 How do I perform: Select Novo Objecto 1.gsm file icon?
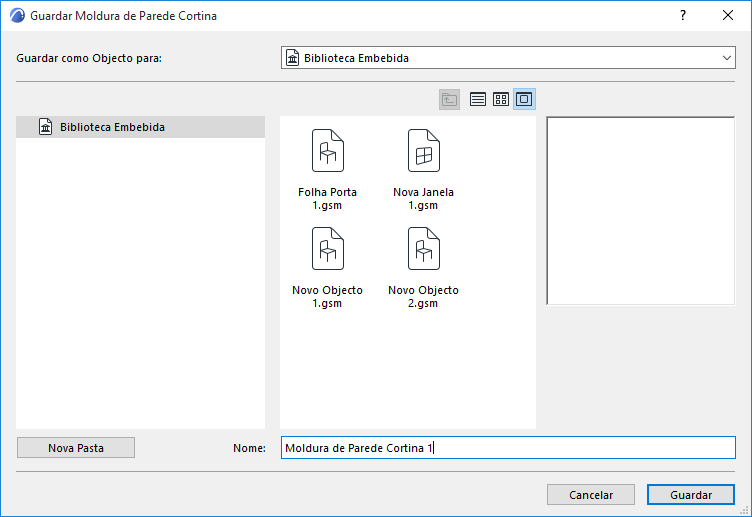click(x=328, y=248)
